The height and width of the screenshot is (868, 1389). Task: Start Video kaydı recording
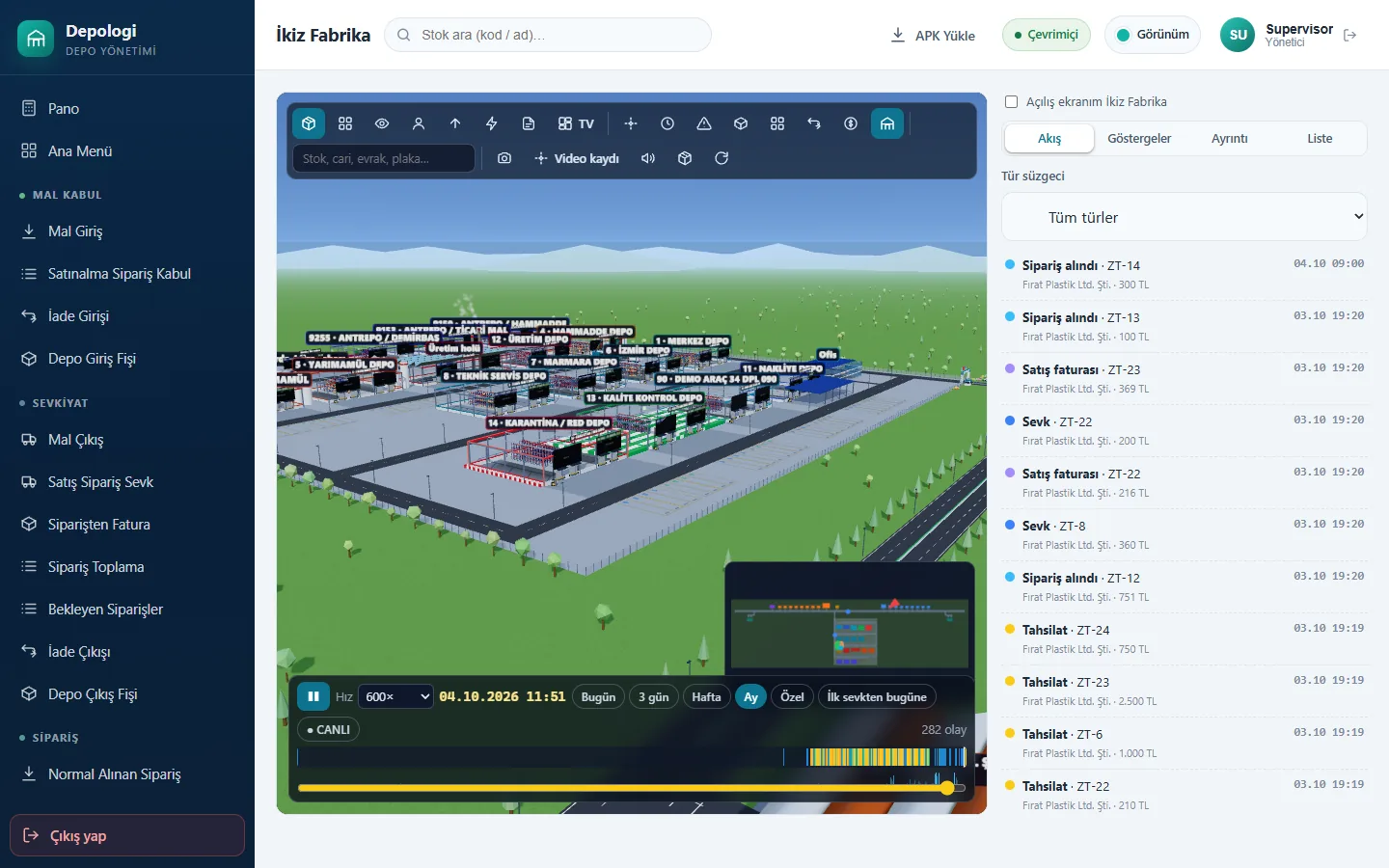(x=577, y=158)
